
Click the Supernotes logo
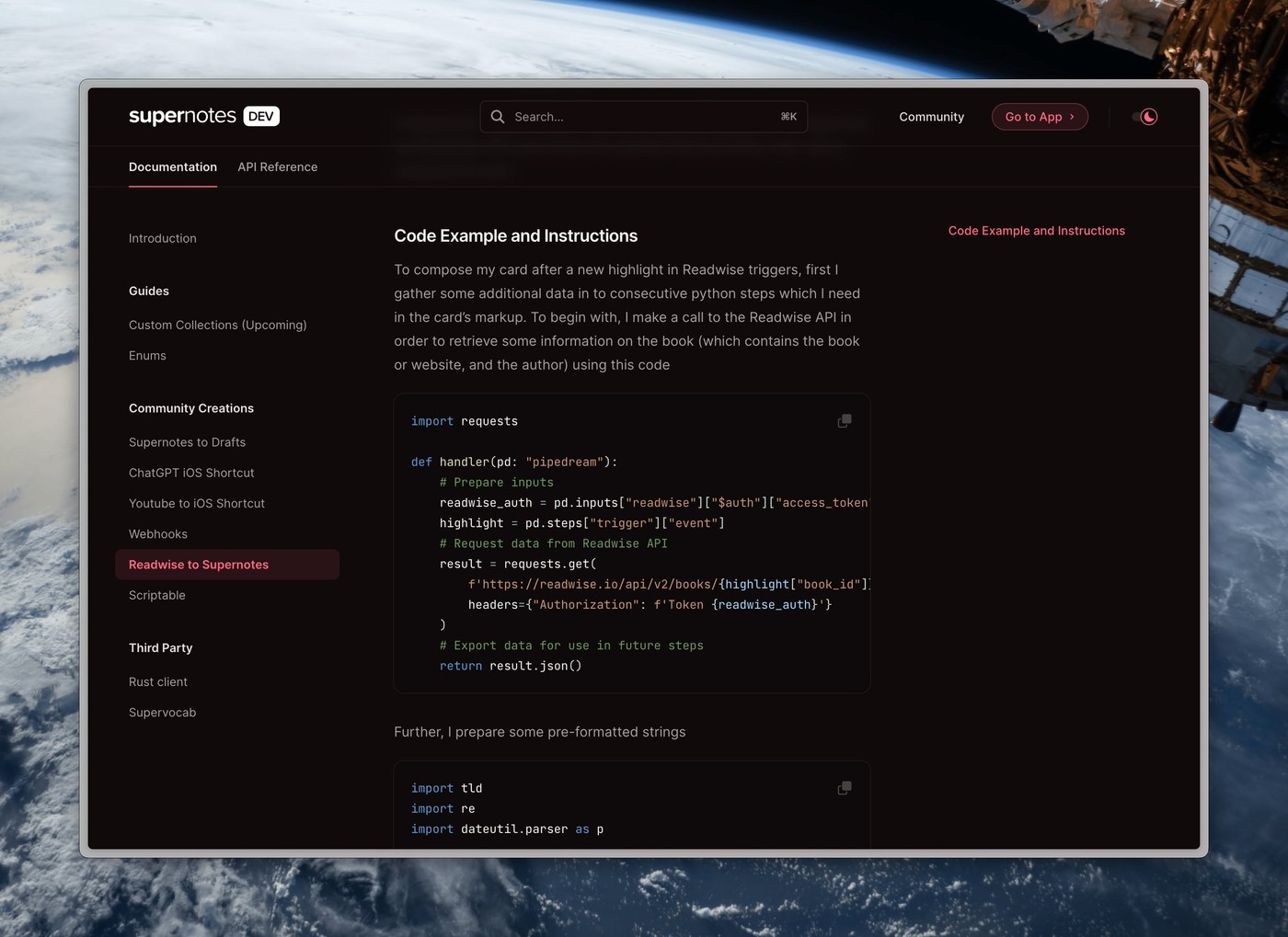(x=180, y=116)
